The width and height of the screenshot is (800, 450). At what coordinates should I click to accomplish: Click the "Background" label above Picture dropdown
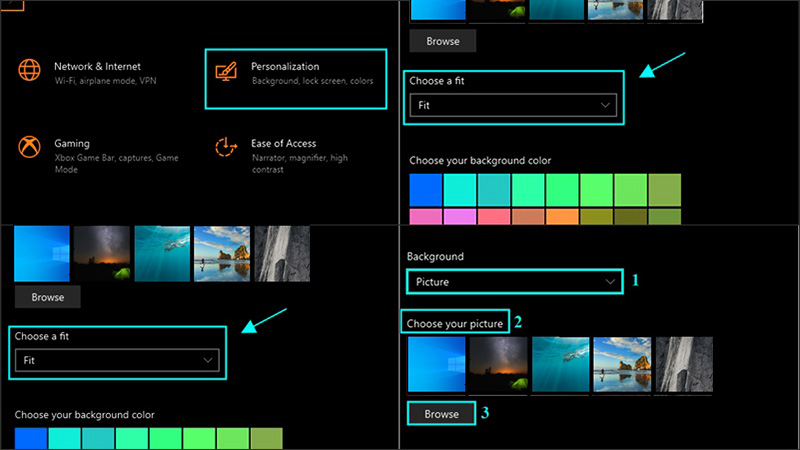[x=435, y=256]
